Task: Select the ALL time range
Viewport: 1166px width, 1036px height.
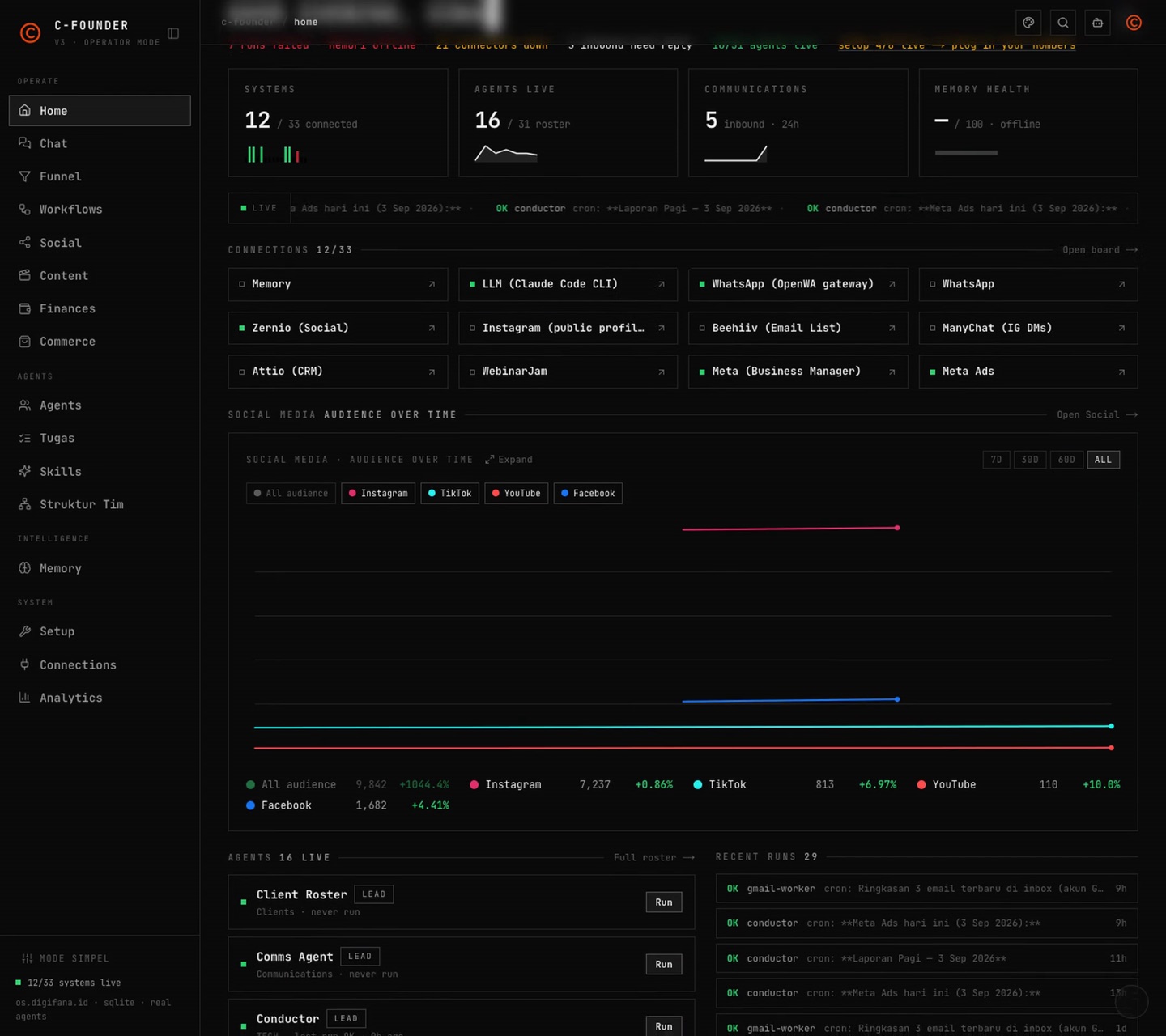Action: pyautogui.click(x=1103, y=460)
